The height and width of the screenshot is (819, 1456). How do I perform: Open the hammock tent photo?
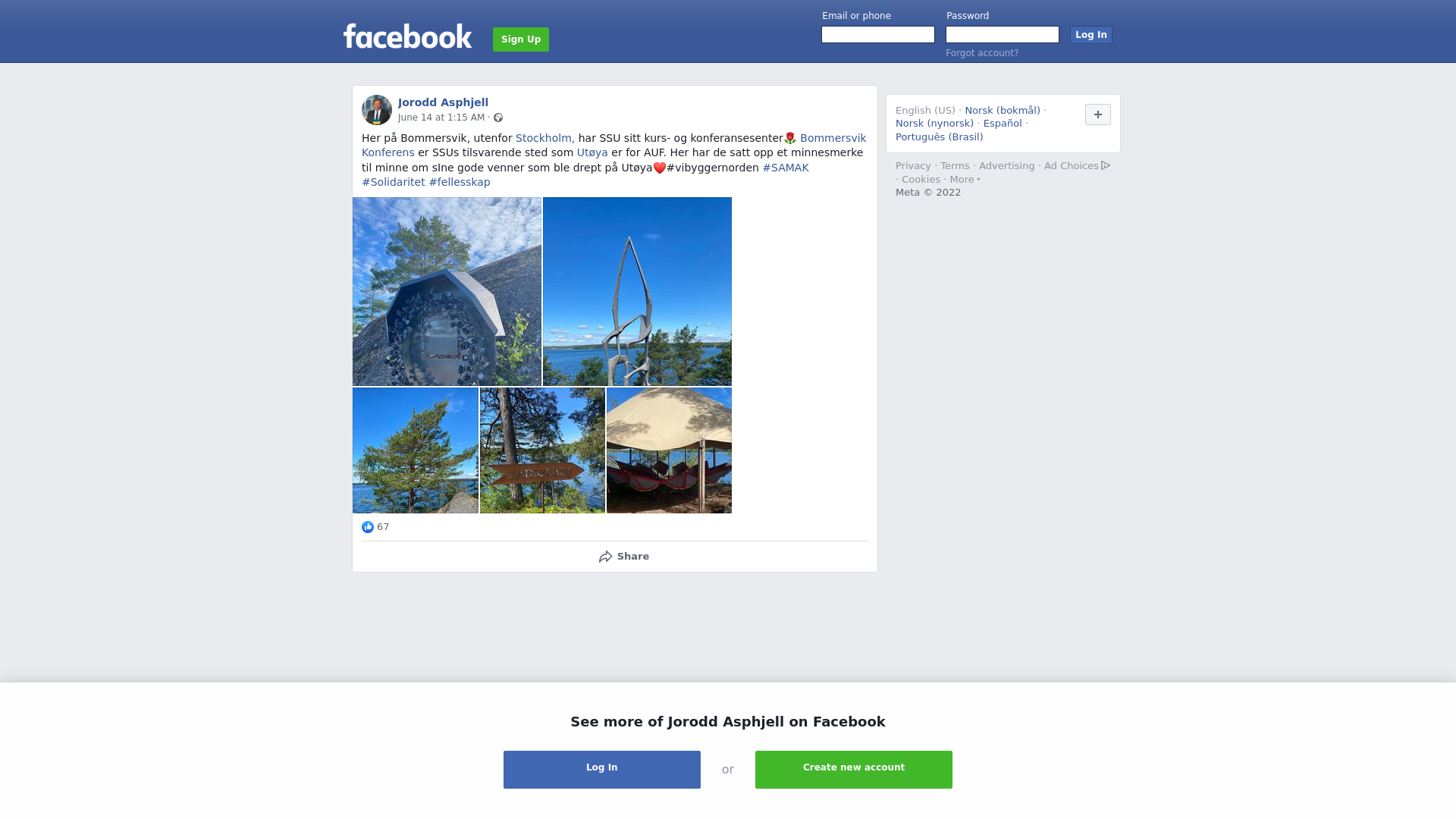tap(669, 450)
